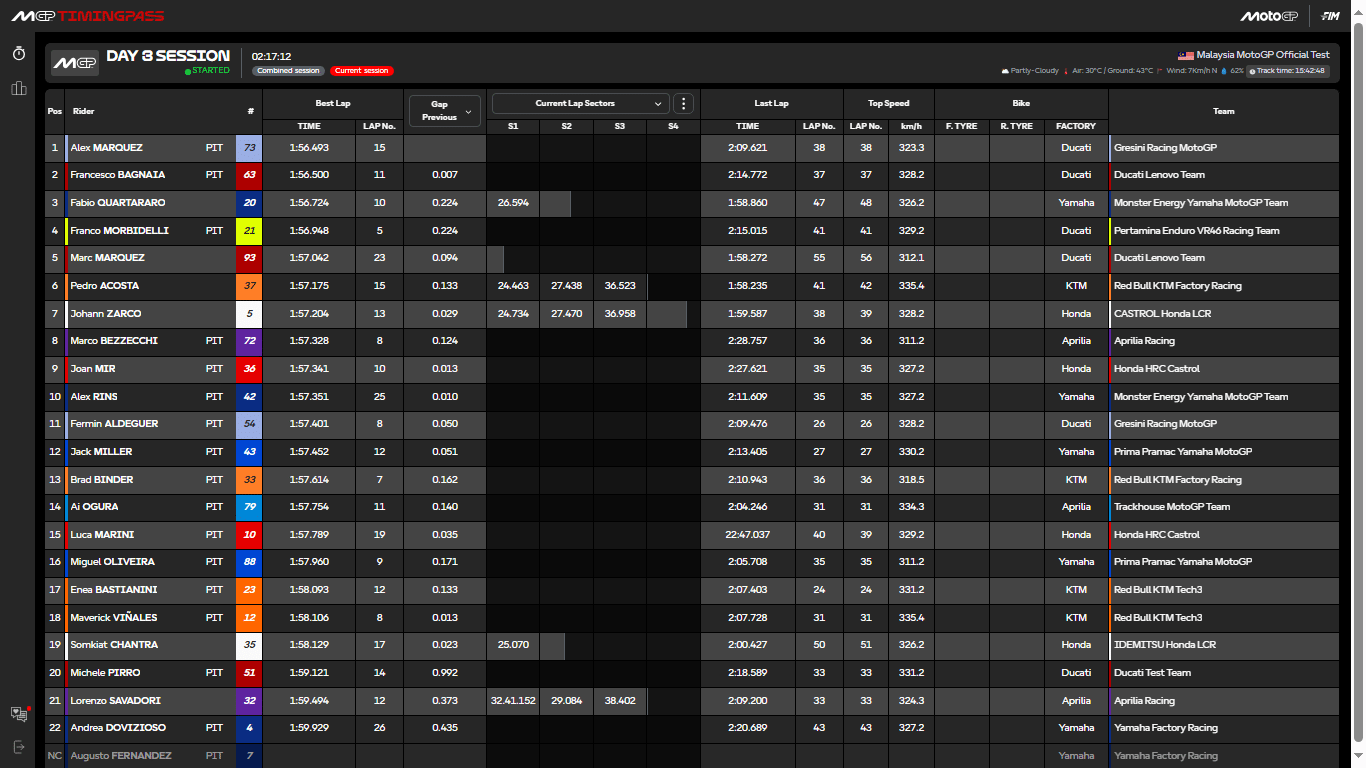Click the Rider column header

click(84, 111)
